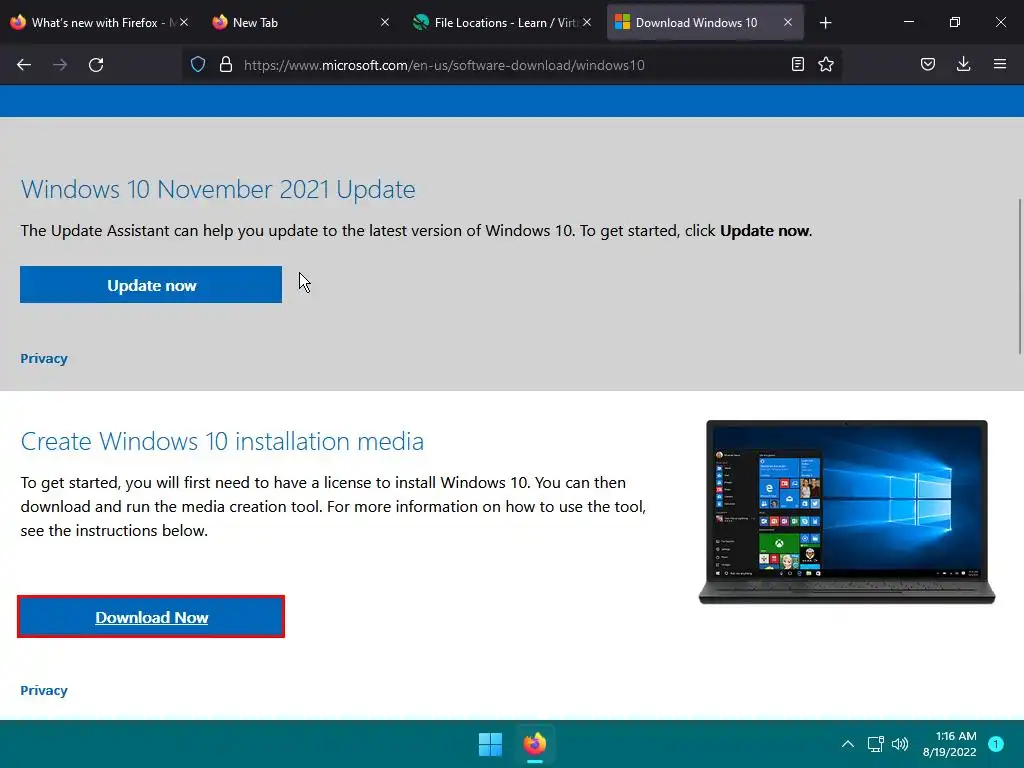The height and width of the screenshot is (768, 1024).
Task: Open the Firefox application menu
Action: pos(1000,64)
